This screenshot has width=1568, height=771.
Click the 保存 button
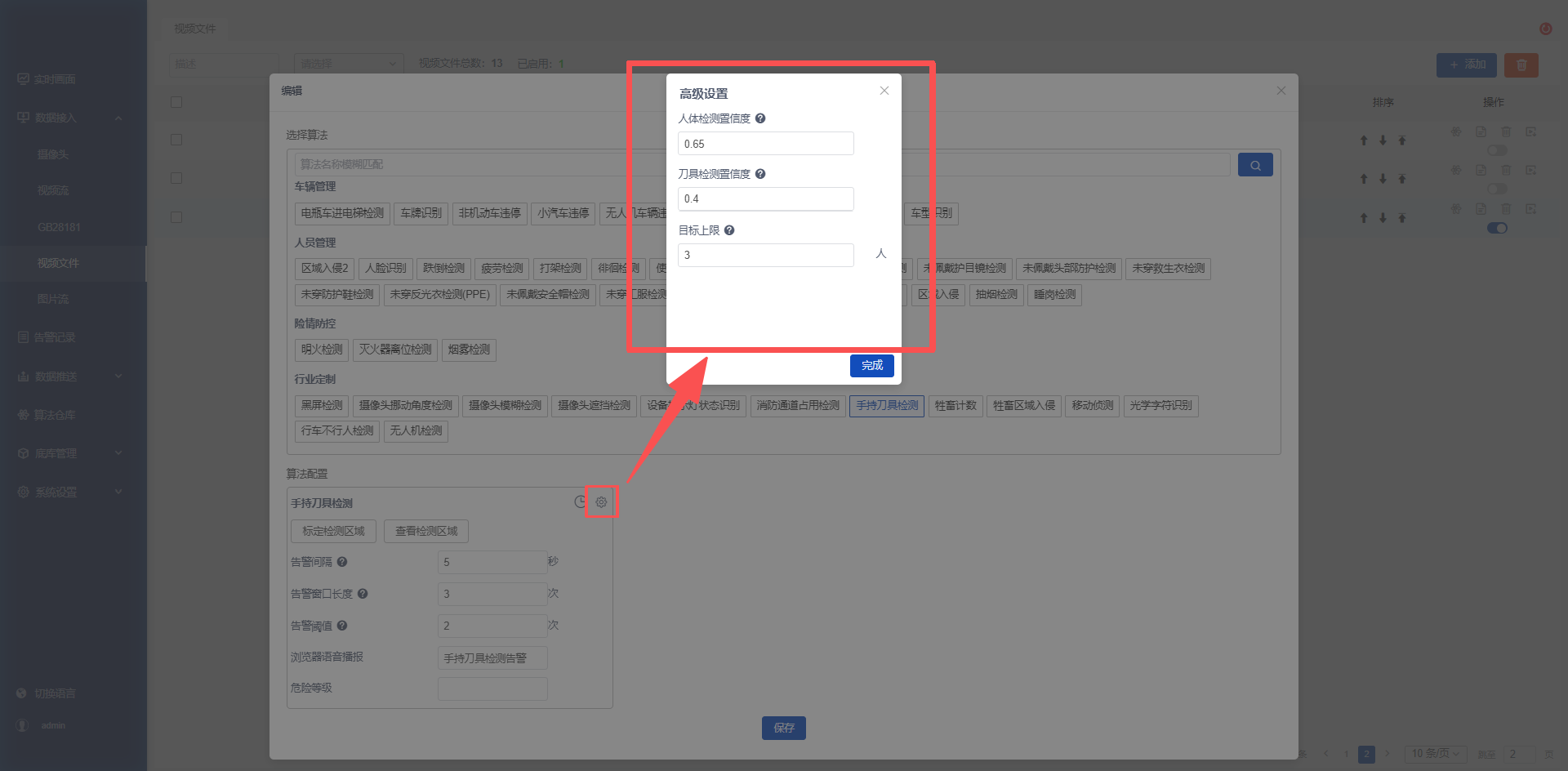click(784, 728)
